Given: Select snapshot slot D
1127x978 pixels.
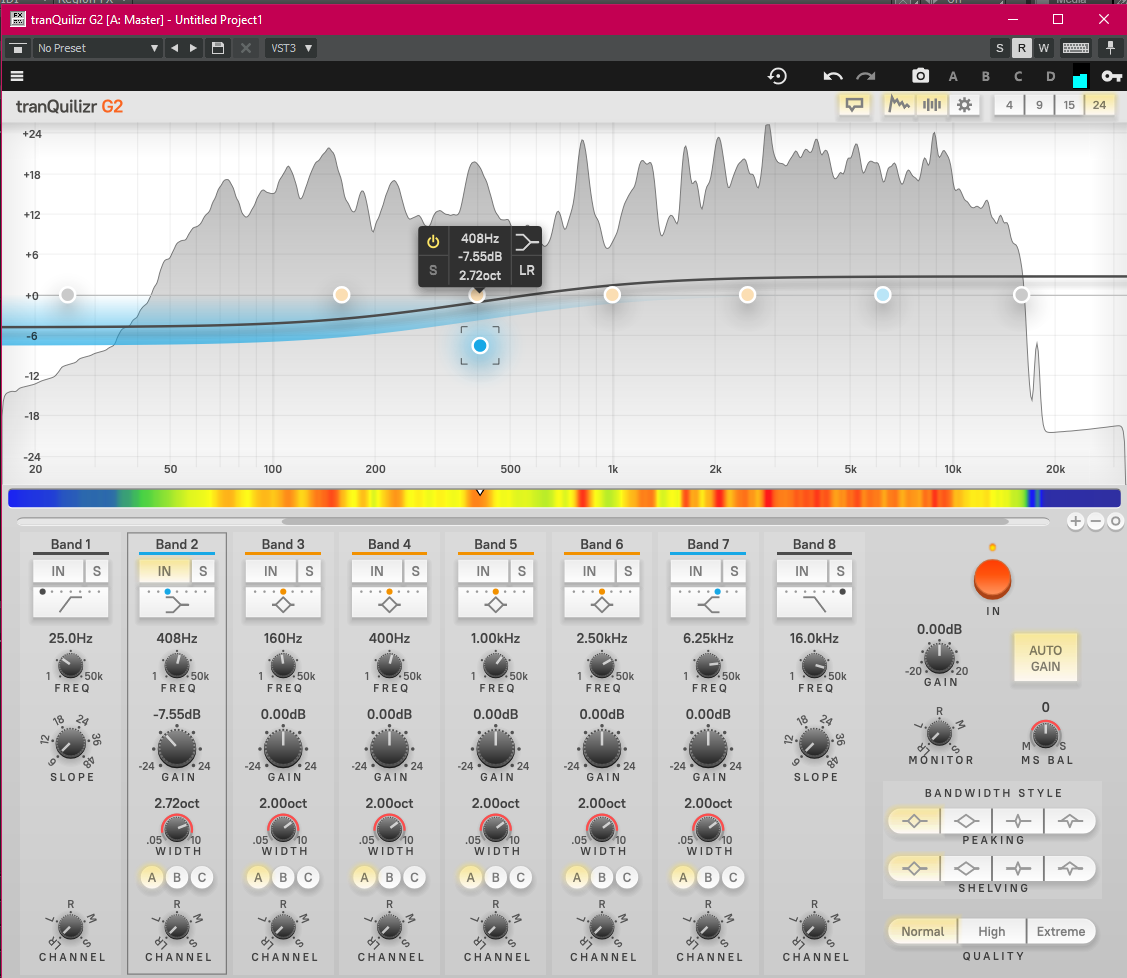Looking at the screenshot, I should 1050,76.
